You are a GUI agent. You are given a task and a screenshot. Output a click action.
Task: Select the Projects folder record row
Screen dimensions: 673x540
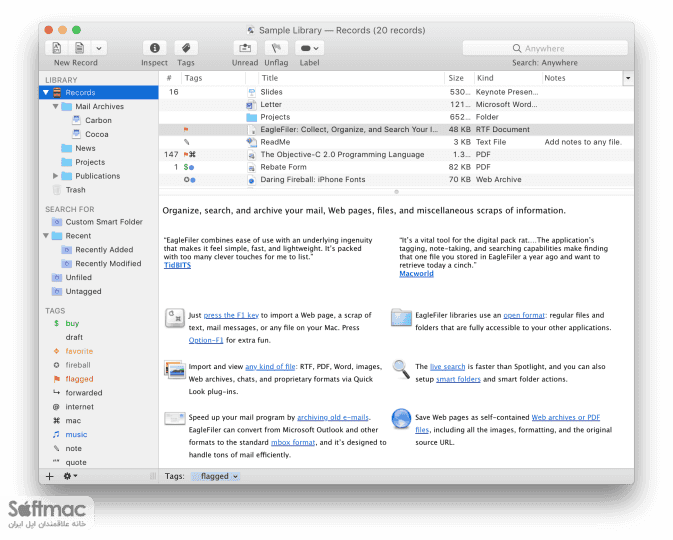point(396,117)
